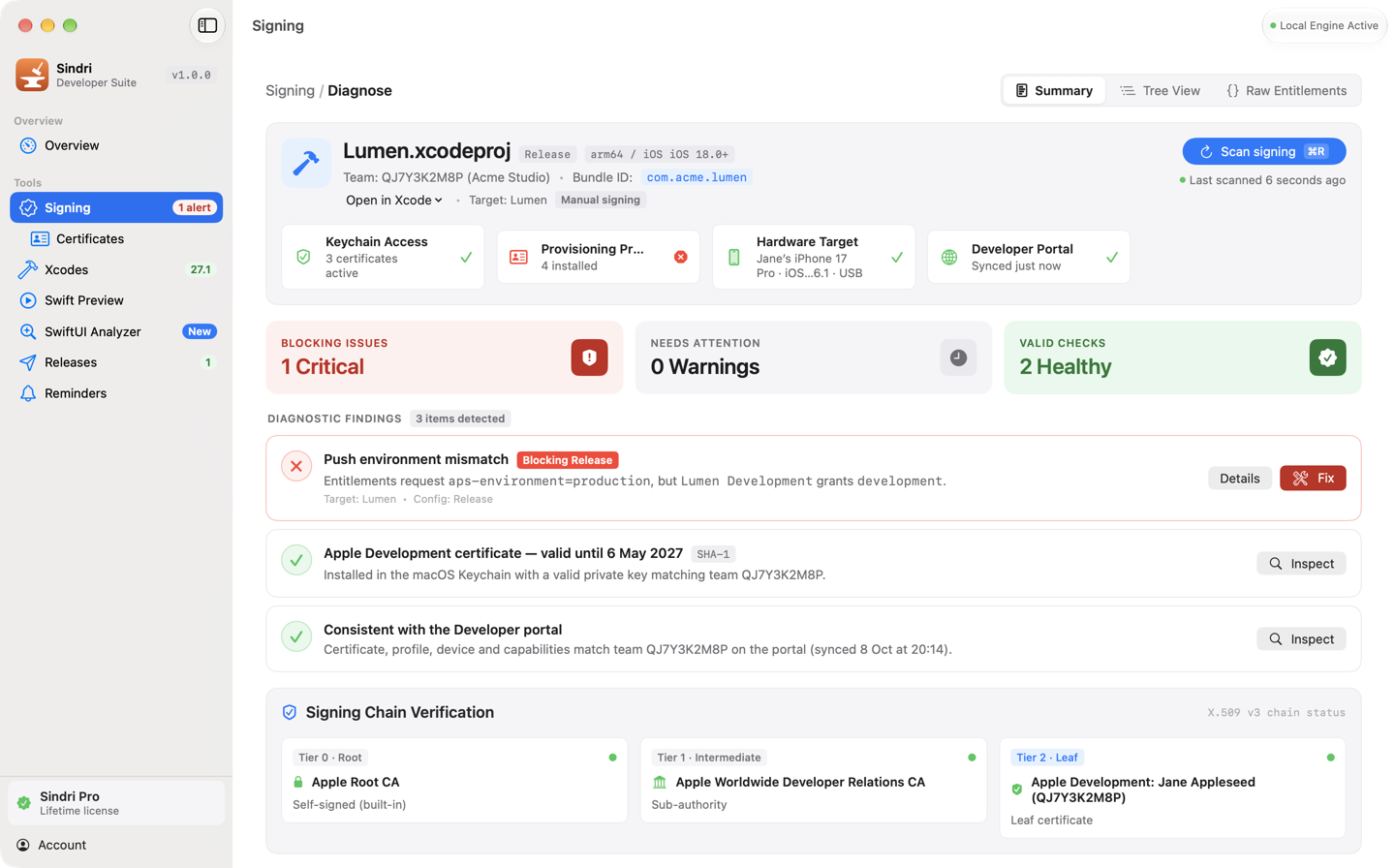Click the Scan signing button
This screenshot has width=1395, height=868.
(1264, 151)
